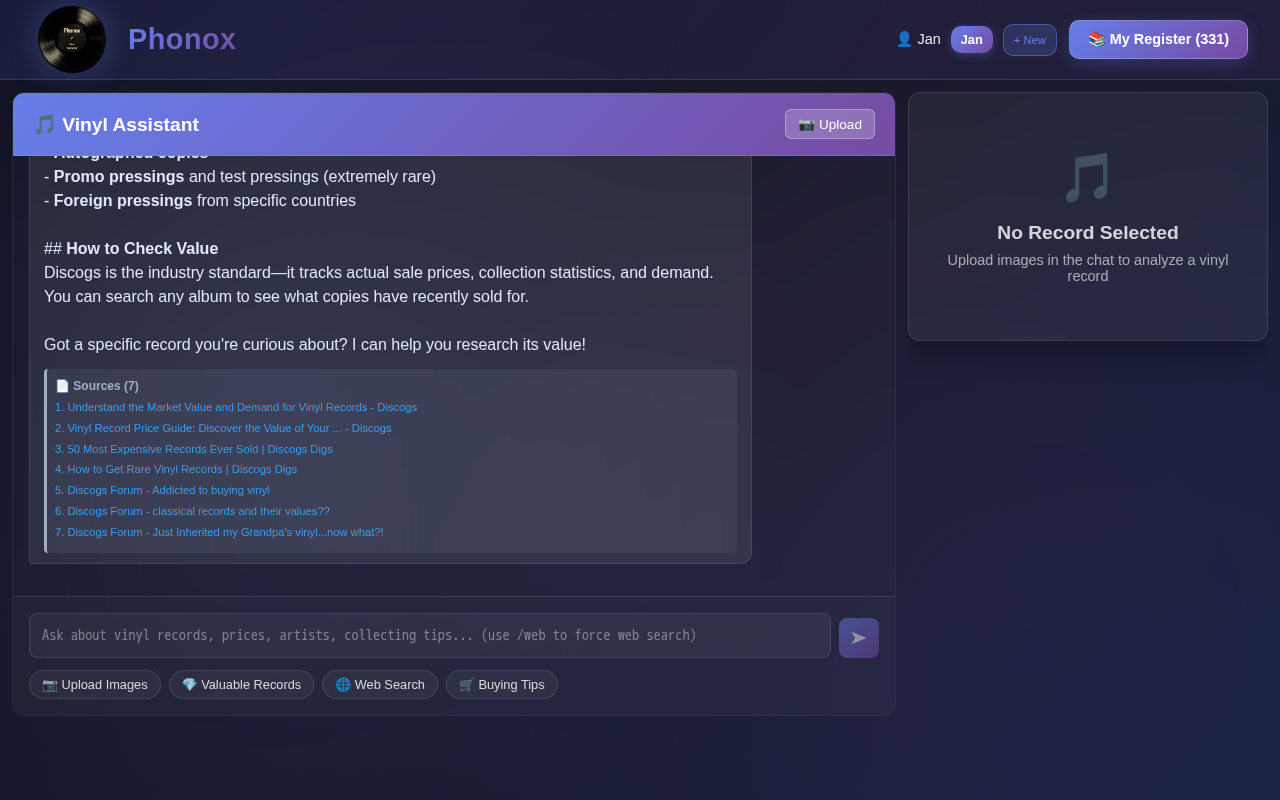Click the music note icon beside Vinyl Assistant
Viewport: 1280px width, 800px height.
click(x=45, y=124)
